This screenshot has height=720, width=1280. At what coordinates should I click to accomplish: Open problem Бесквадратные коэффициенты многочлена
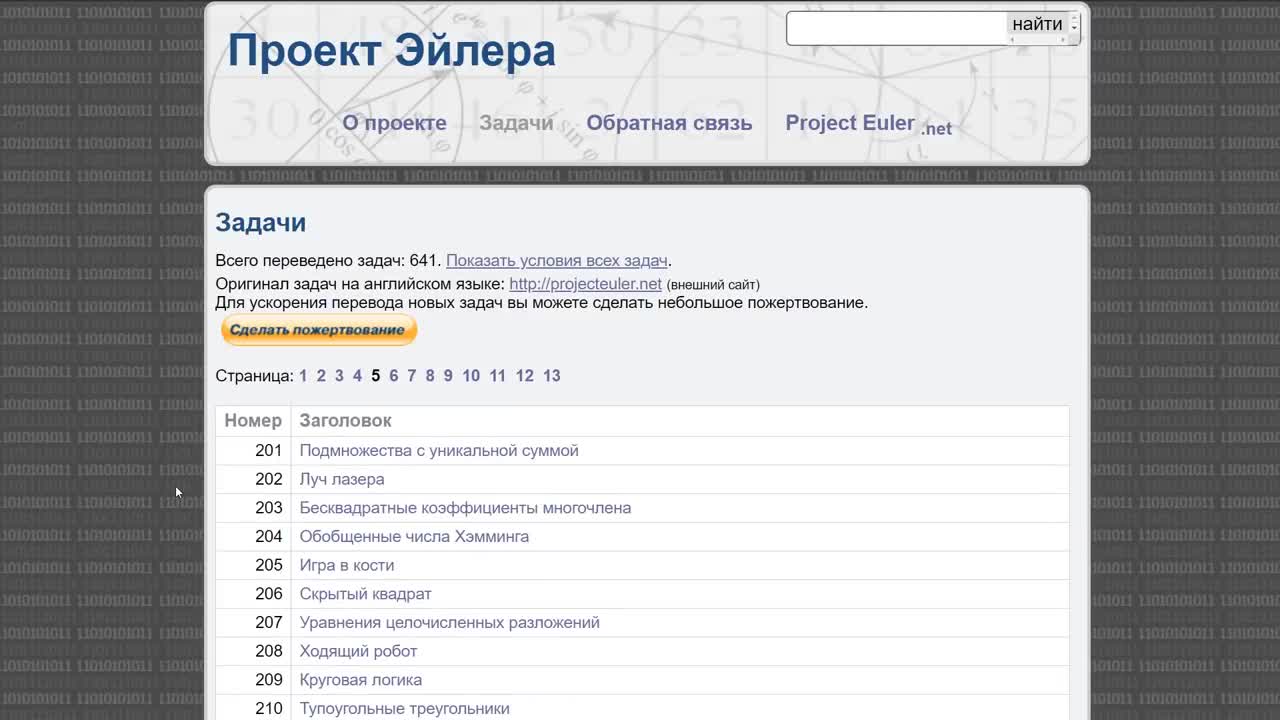tap(465, 508)
